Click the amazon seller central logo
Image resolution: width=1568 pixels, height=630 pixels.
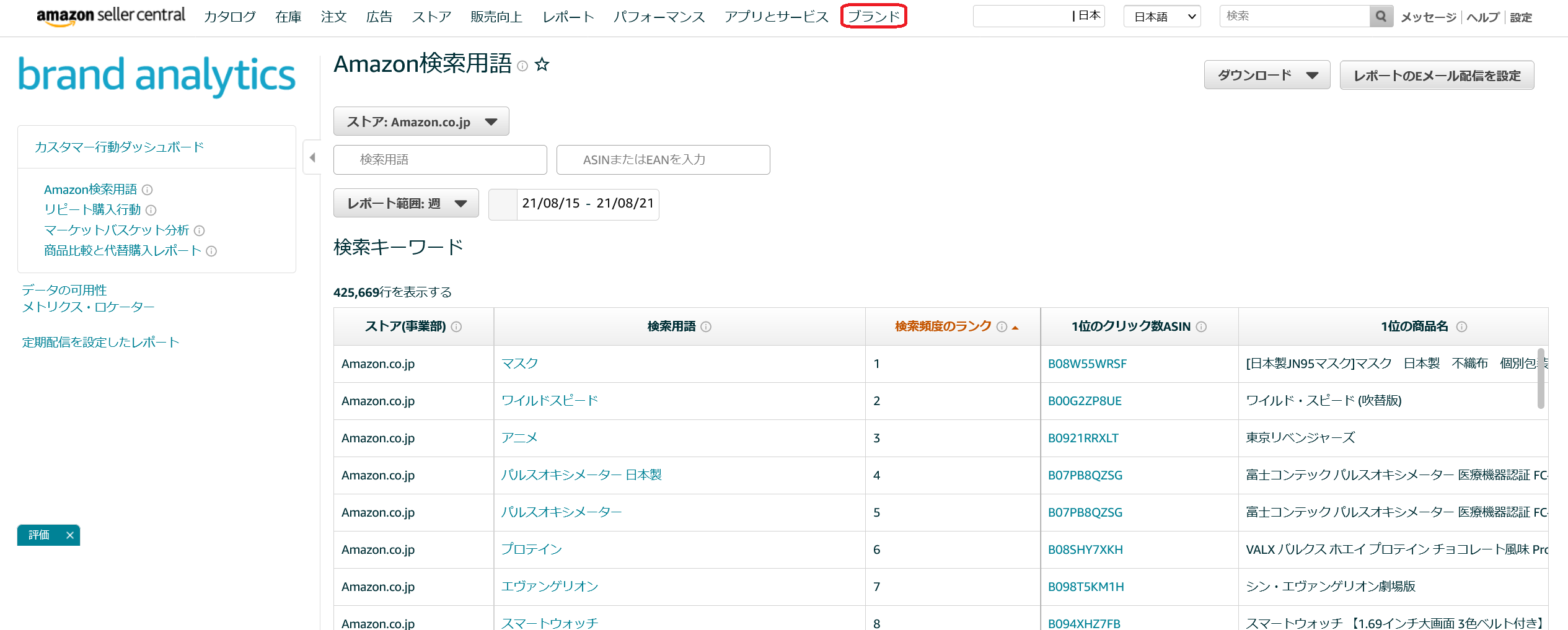[x=111, y=16]
